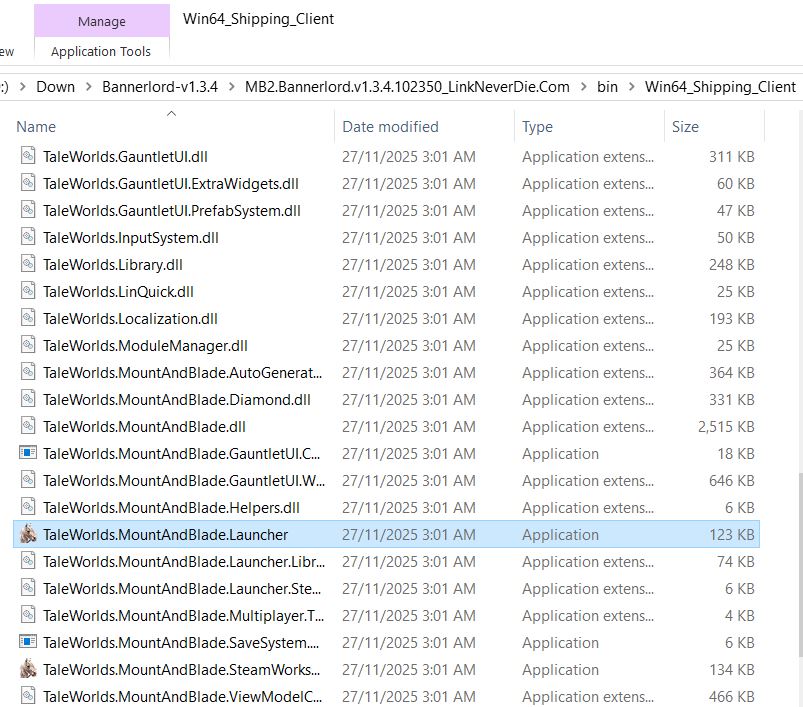Expand the chevron after bin breadcrumb
Screen dimensions: 803x707
631,87
